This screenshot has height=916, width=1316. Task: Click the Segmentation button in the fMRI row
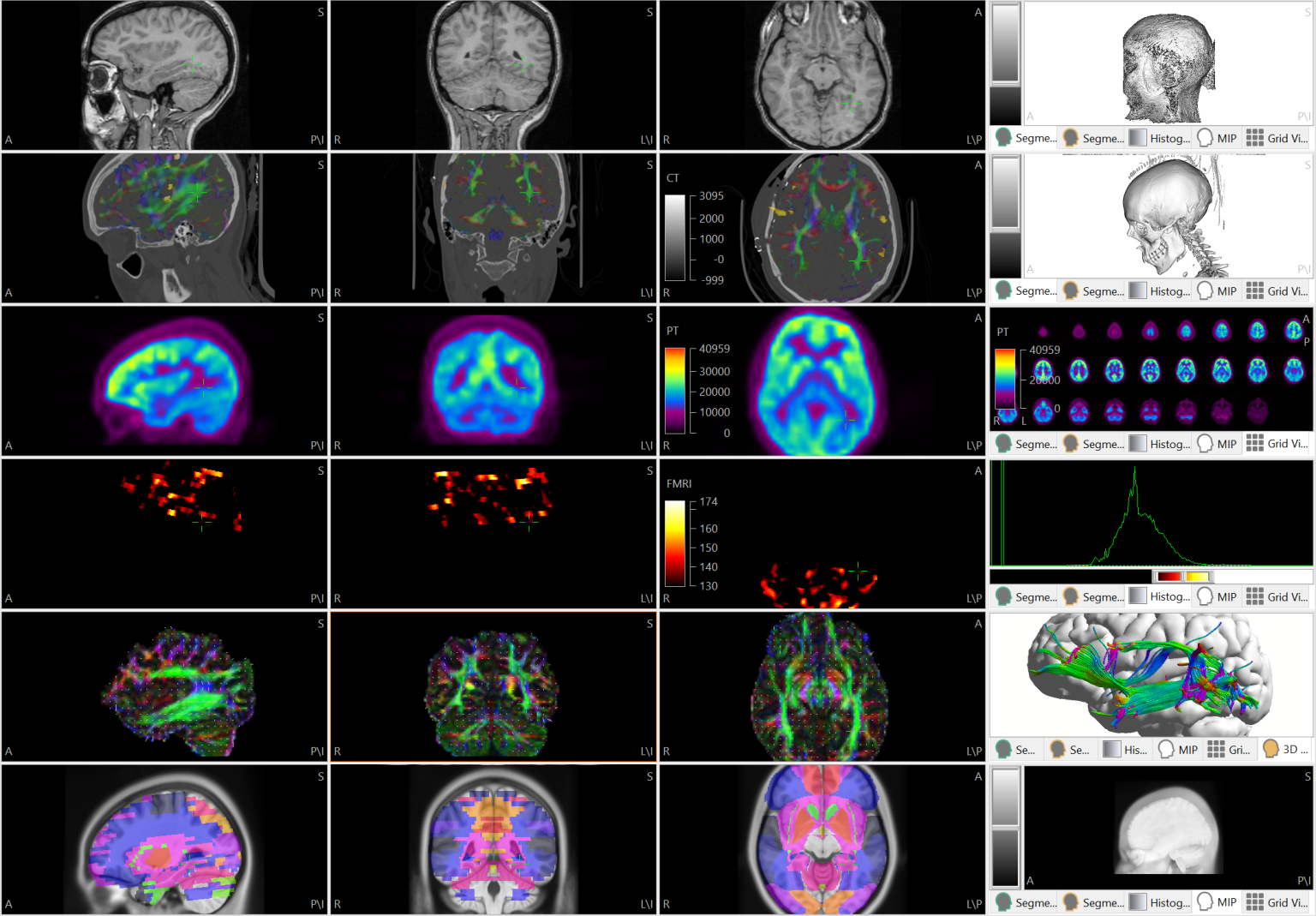[1003, 596]
